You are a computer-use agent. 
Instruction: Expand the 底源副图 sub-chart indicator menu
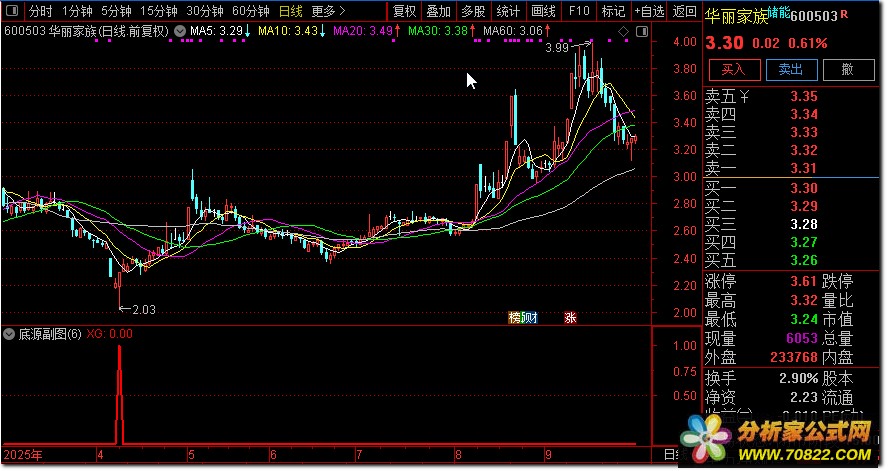coord(10,334)
